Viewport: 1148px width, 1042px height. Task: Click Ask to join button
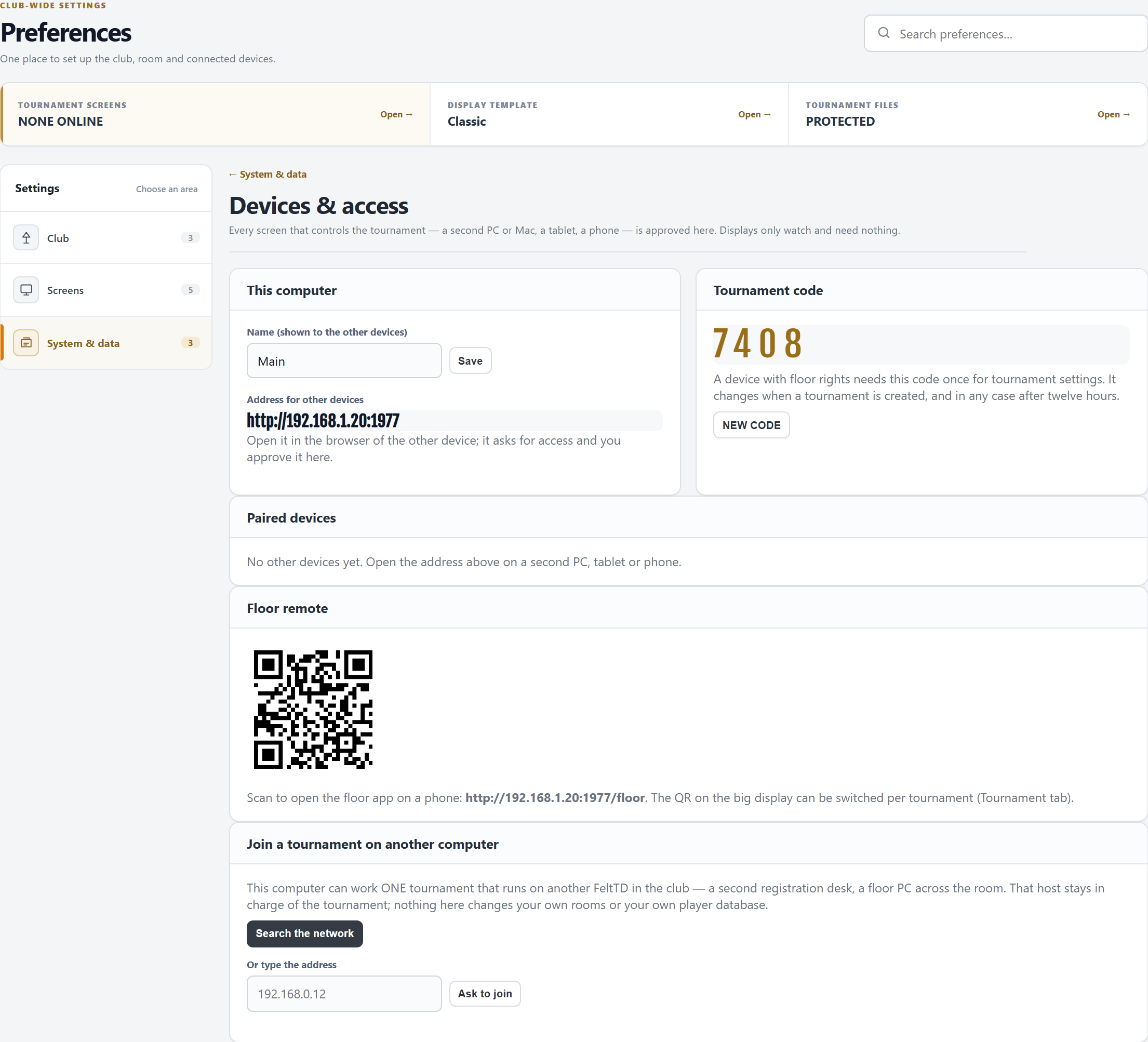(x=485, y=994)
